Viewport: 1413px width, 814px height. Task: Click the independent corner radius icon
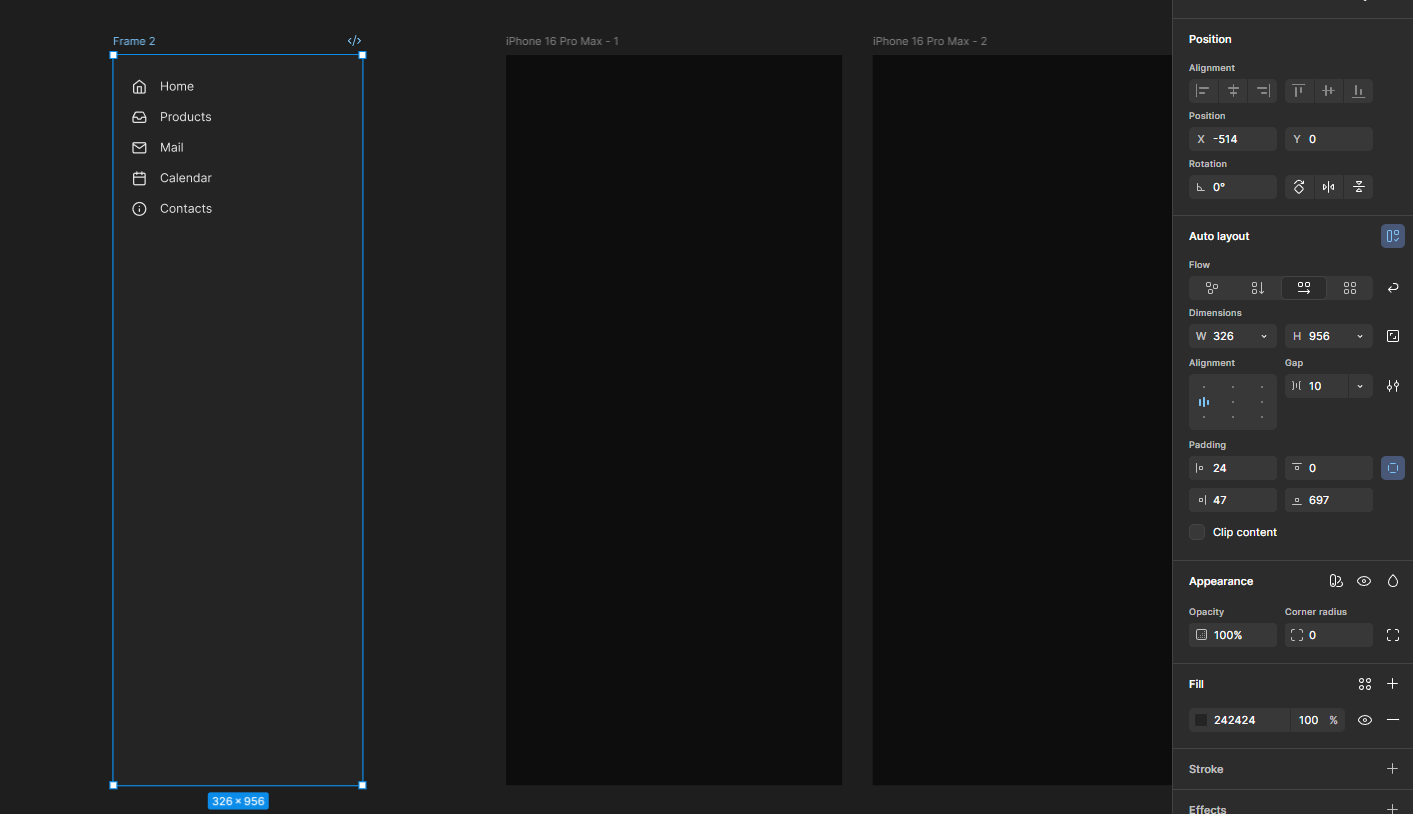click(1392, 635)
